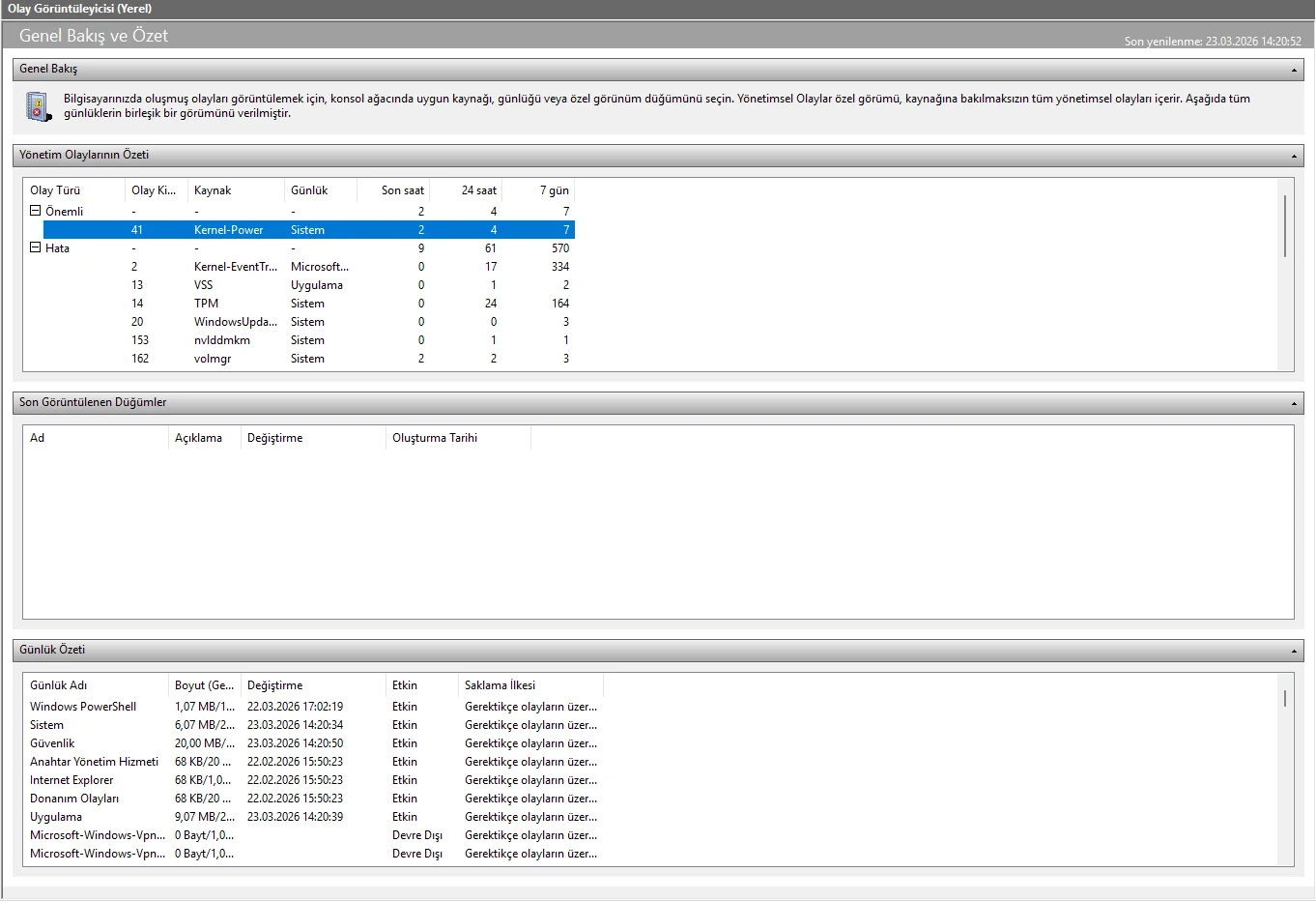Viewport: 1316px width, 901px height.
Task: Sort by the Boyut column header
Action: (x=205, y=685)
